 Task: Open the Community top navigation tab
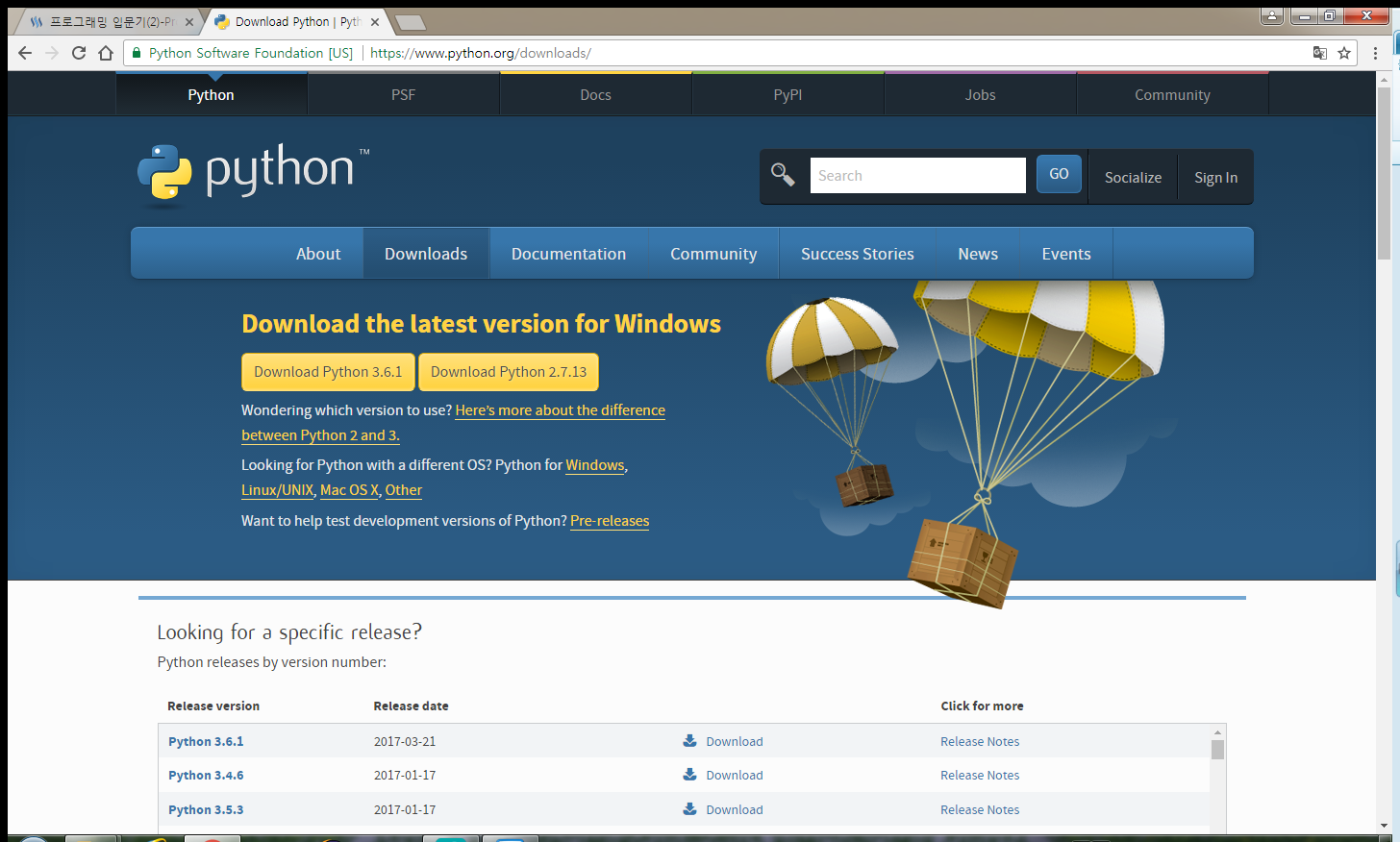point(1173,94)
